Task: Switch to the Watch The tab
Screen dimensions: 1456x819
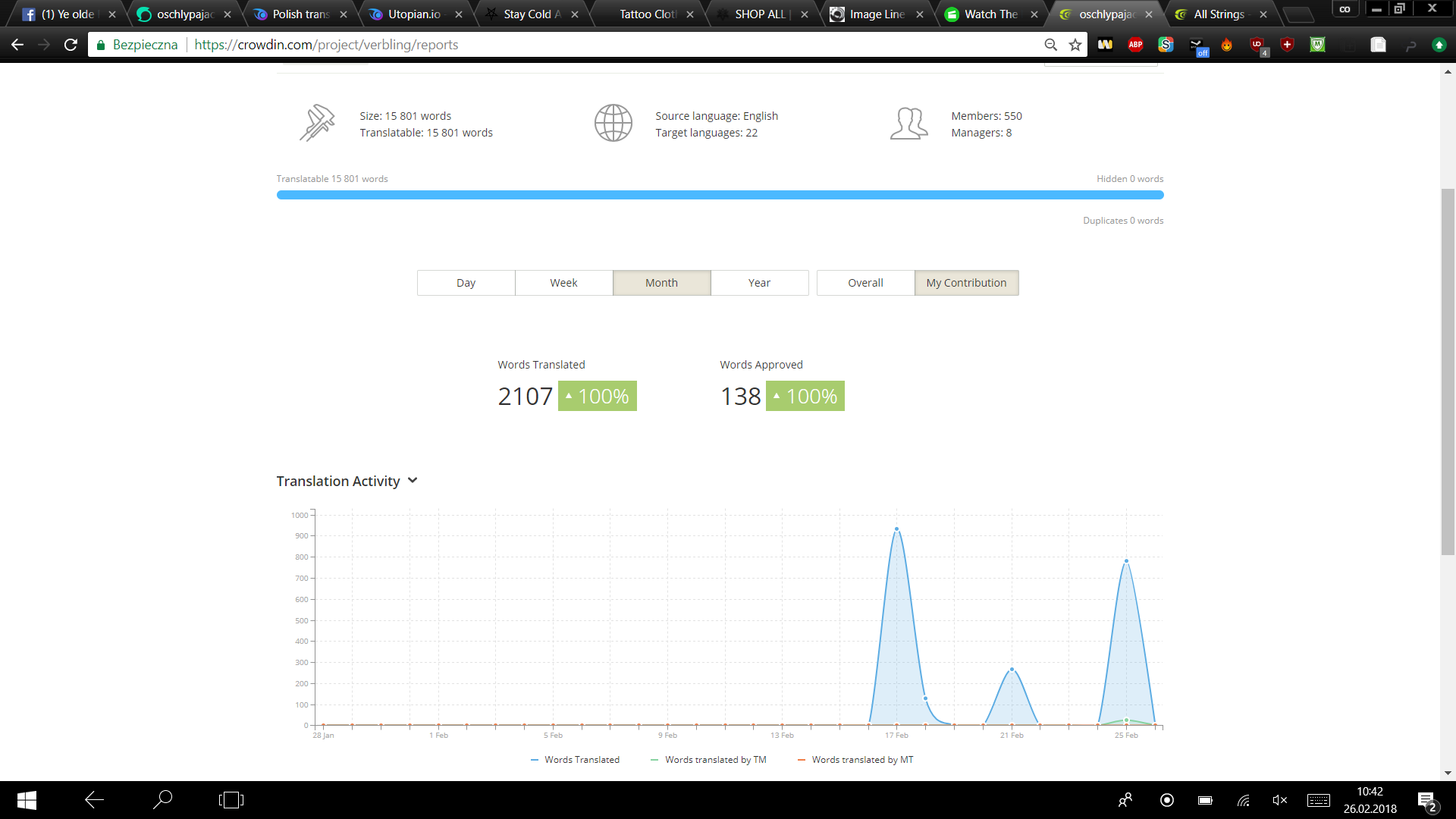Action: 990,14
